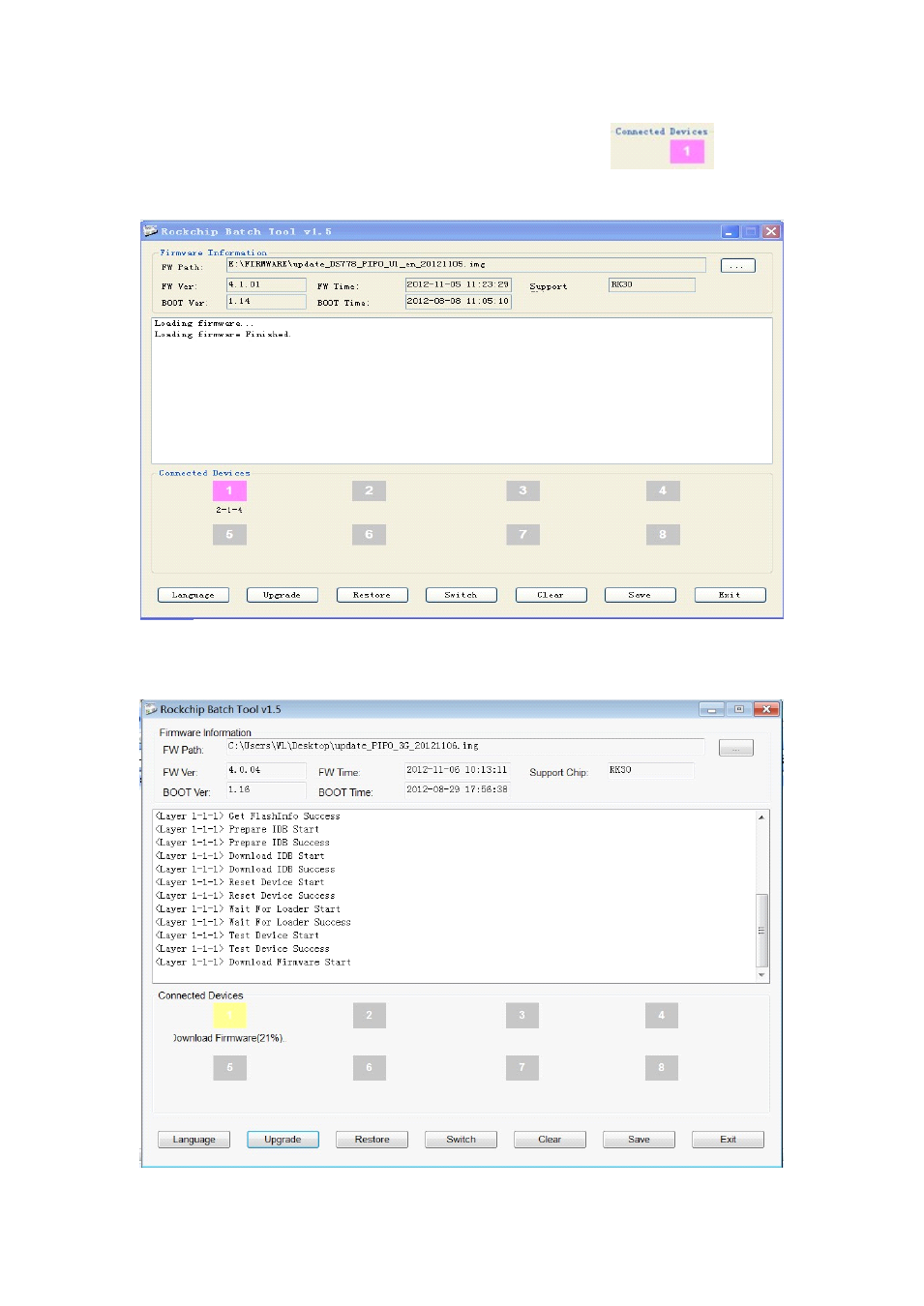This screenshot has height=1306, width=924.
Task: Click the title bar app icon of lower window
Action: coord(150,709)
